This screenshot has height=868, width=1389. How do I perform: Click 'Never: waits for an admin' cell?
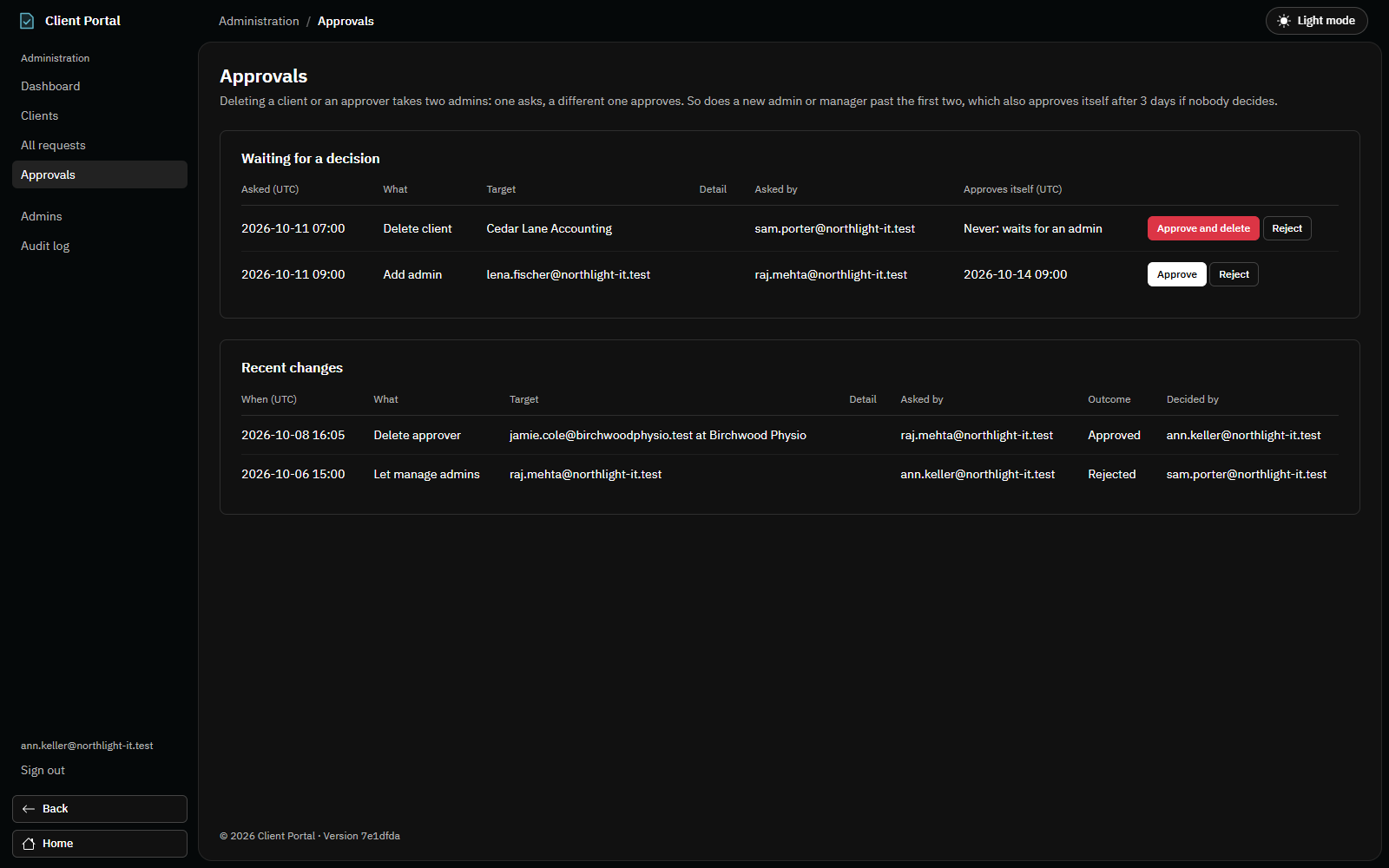[x=1032, y=228]
